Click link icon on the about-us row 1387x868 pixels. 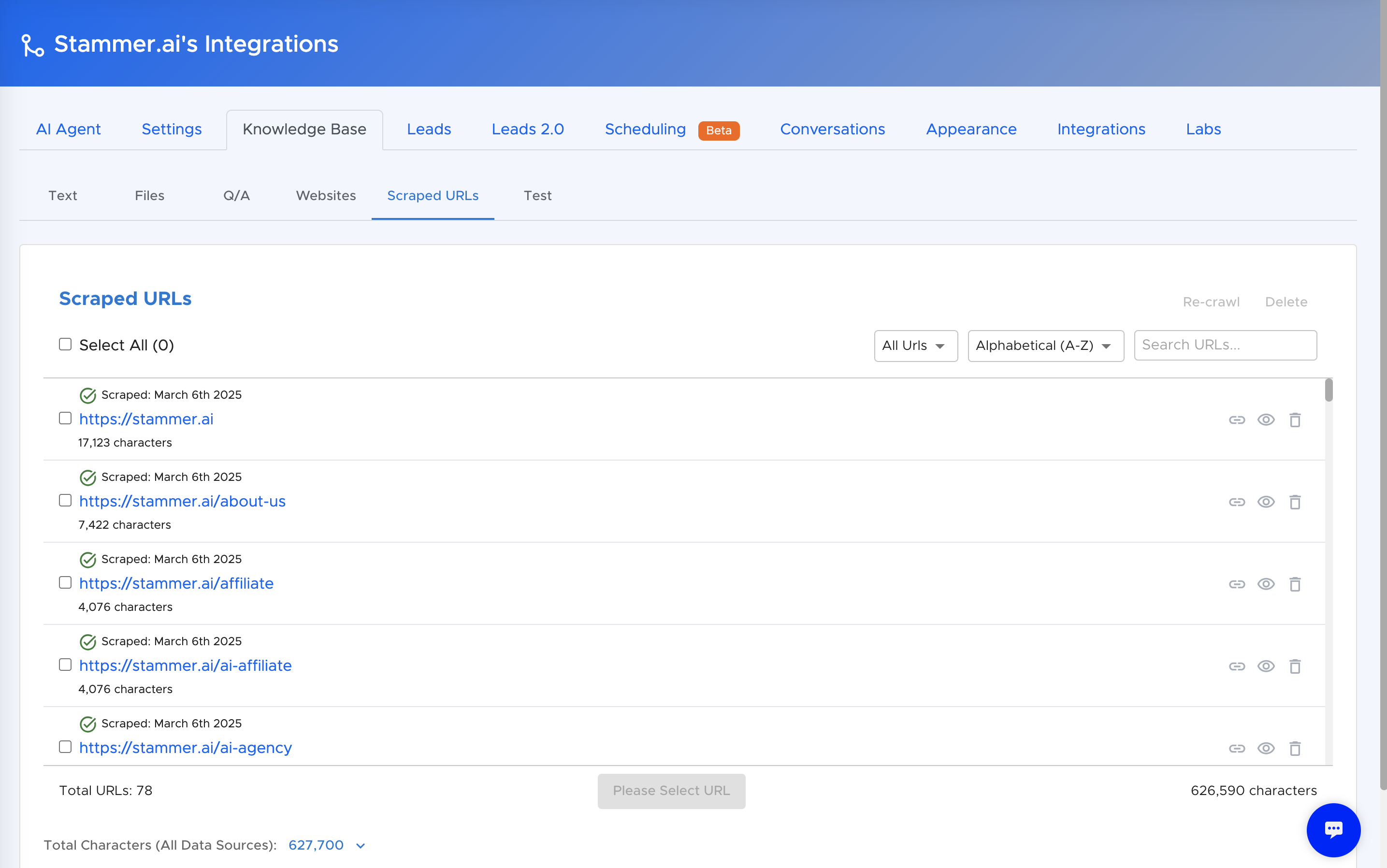[x=1237, y=502]
